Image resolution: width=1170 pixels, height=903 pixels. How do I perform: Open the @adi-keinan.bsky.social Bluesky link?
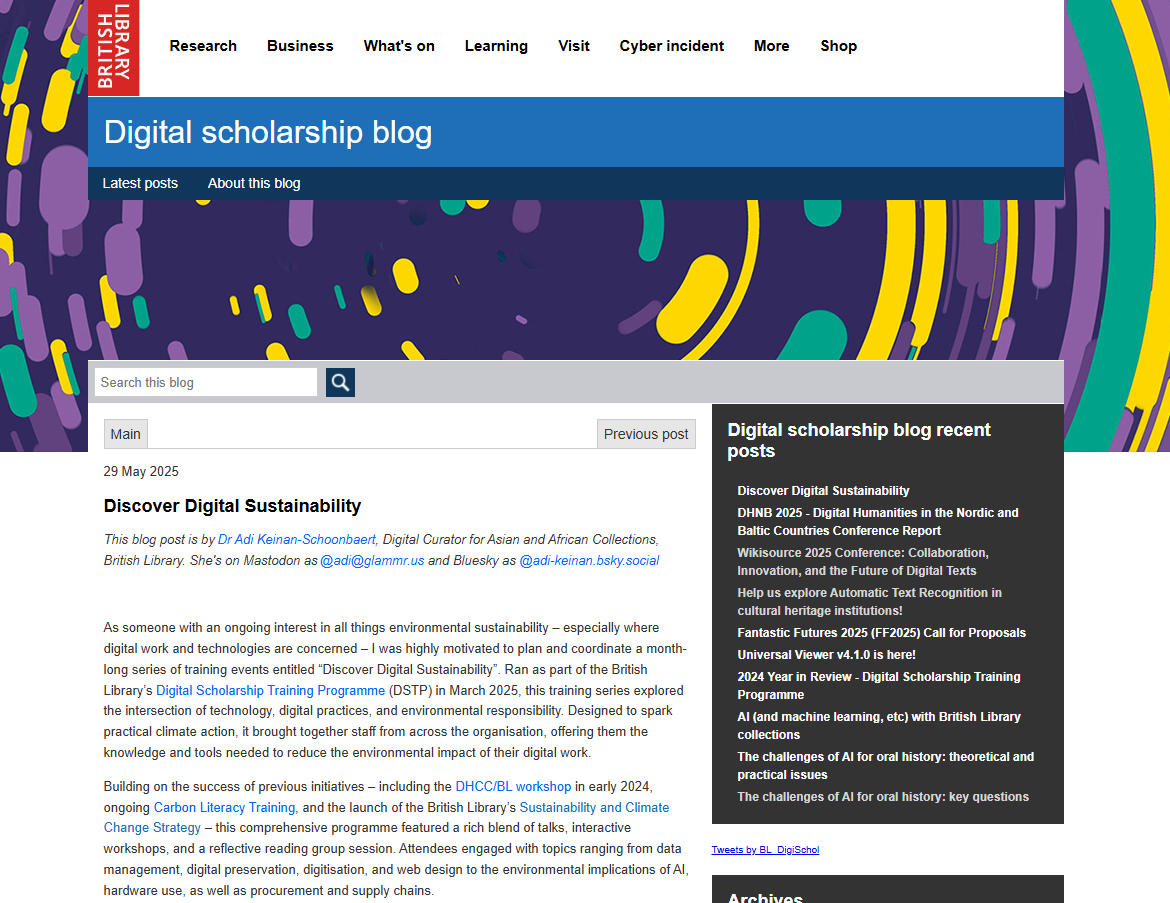coord(589,560)
